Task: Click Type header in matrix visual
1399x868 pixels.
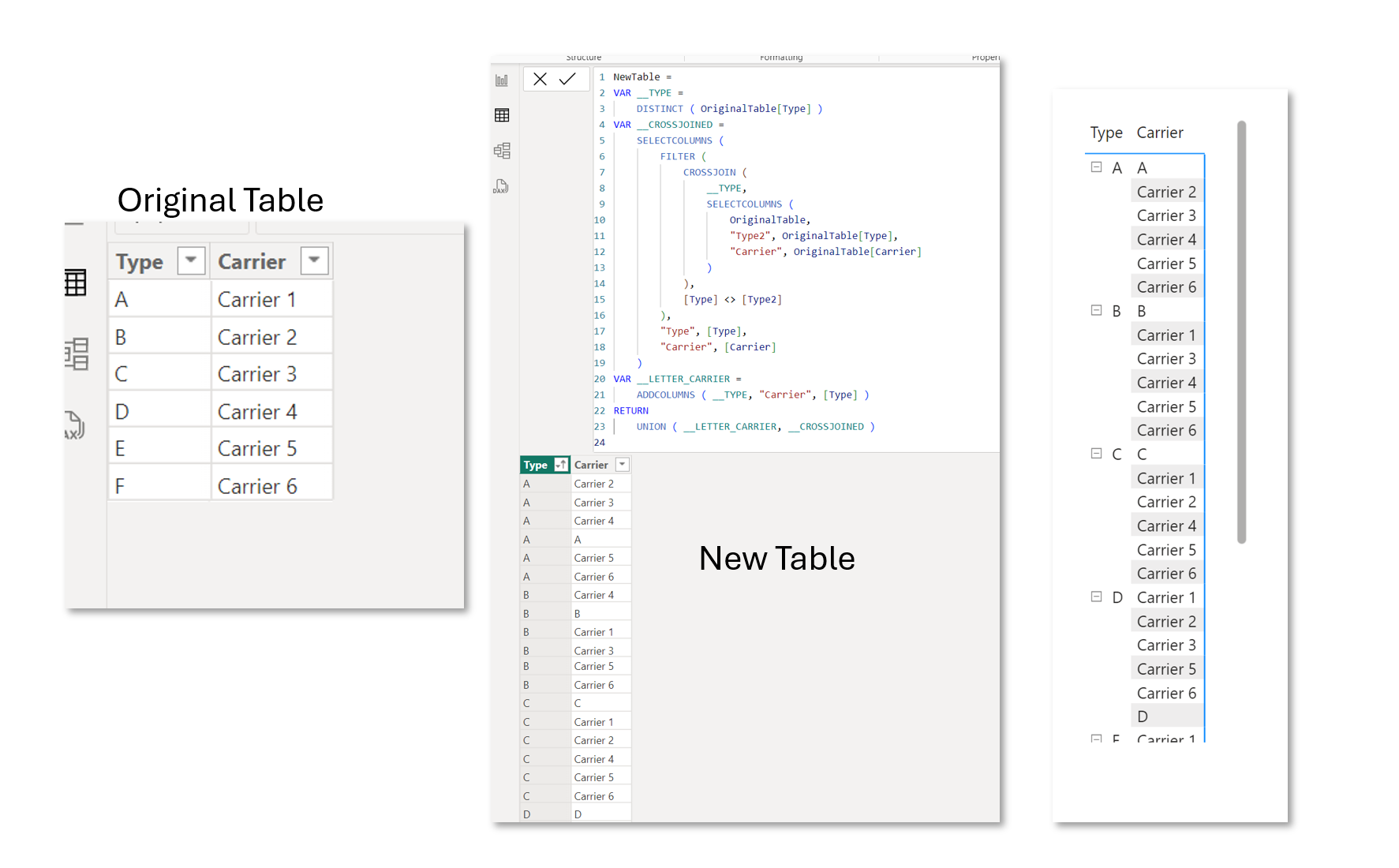Action: [1106, 133]
